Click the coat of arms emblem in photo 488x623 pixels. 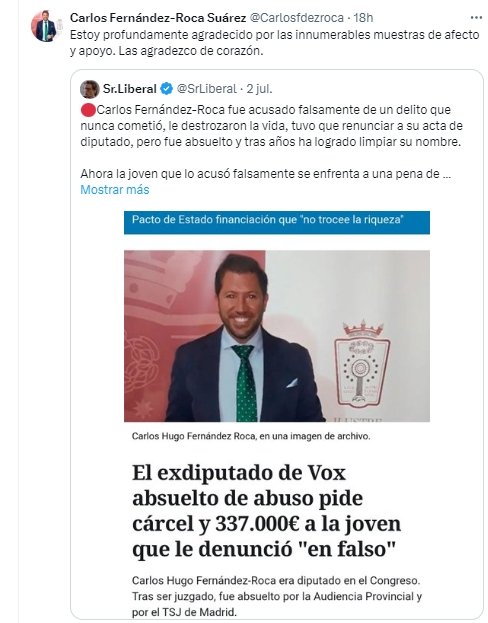tap(362, 362)
